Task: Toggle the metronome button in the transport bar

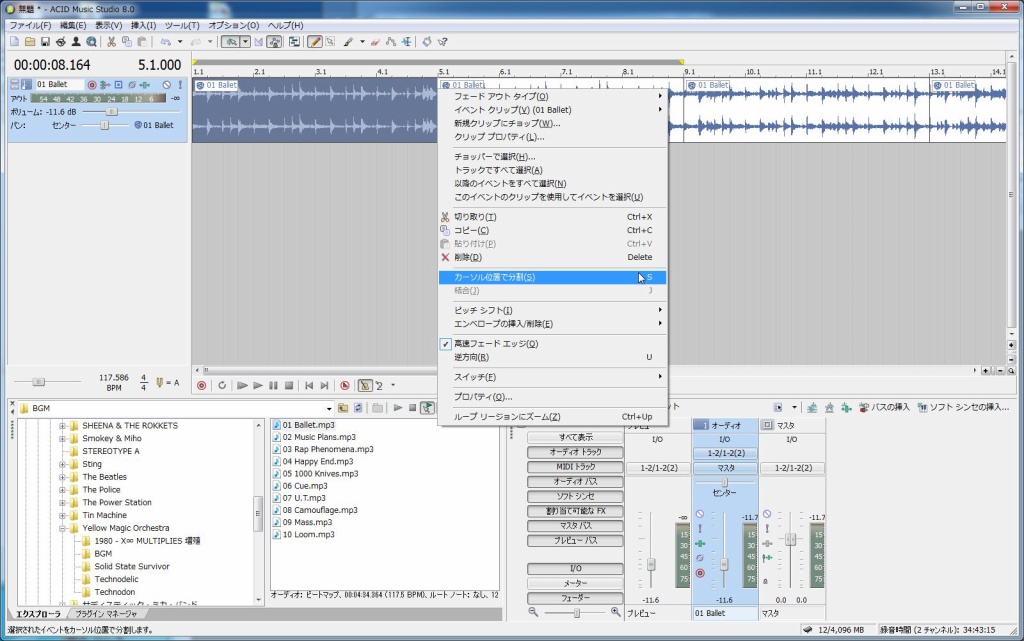Action: click(x=365, y=386)
